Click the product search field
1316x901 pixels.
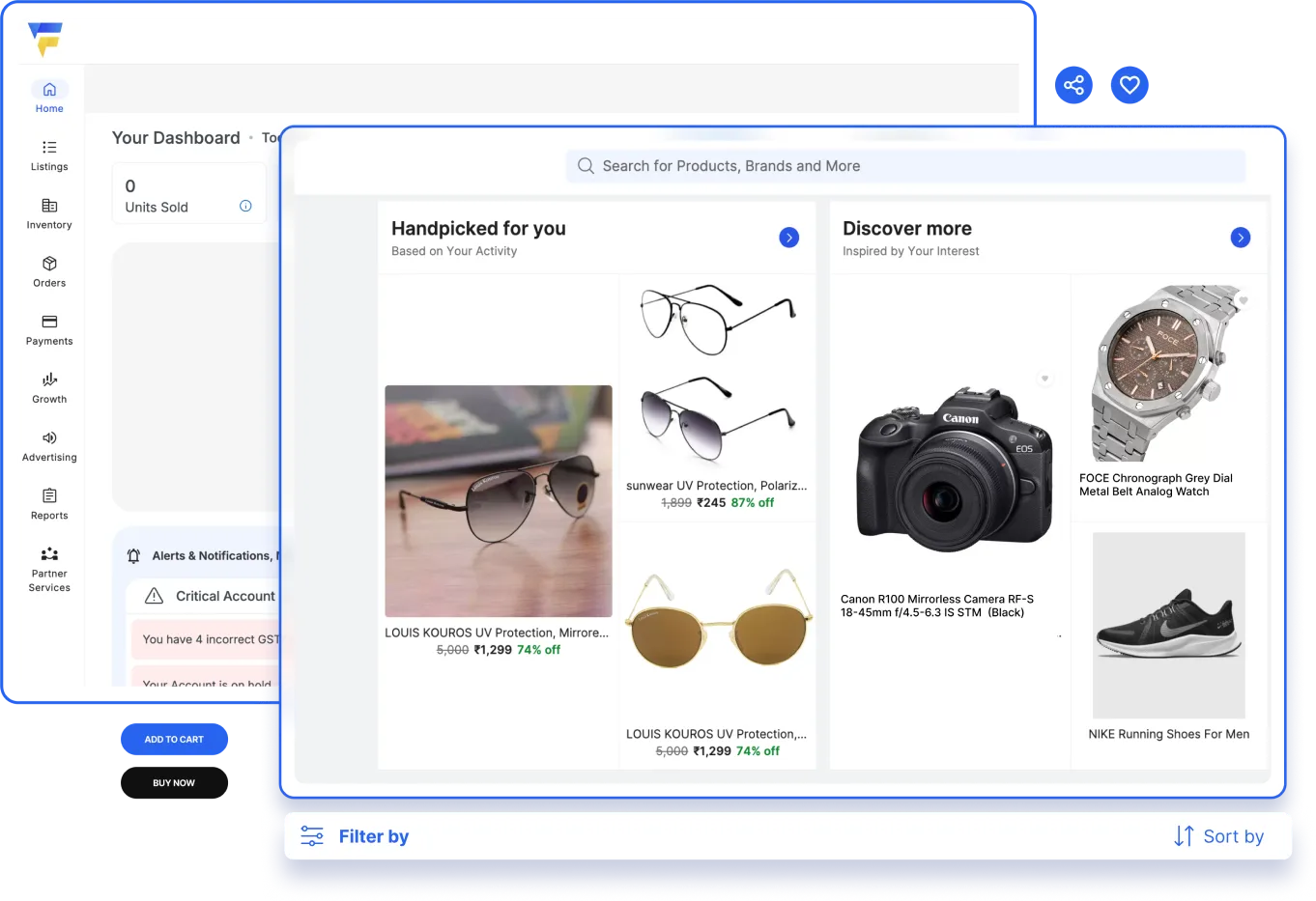click(x=905, y=166)
